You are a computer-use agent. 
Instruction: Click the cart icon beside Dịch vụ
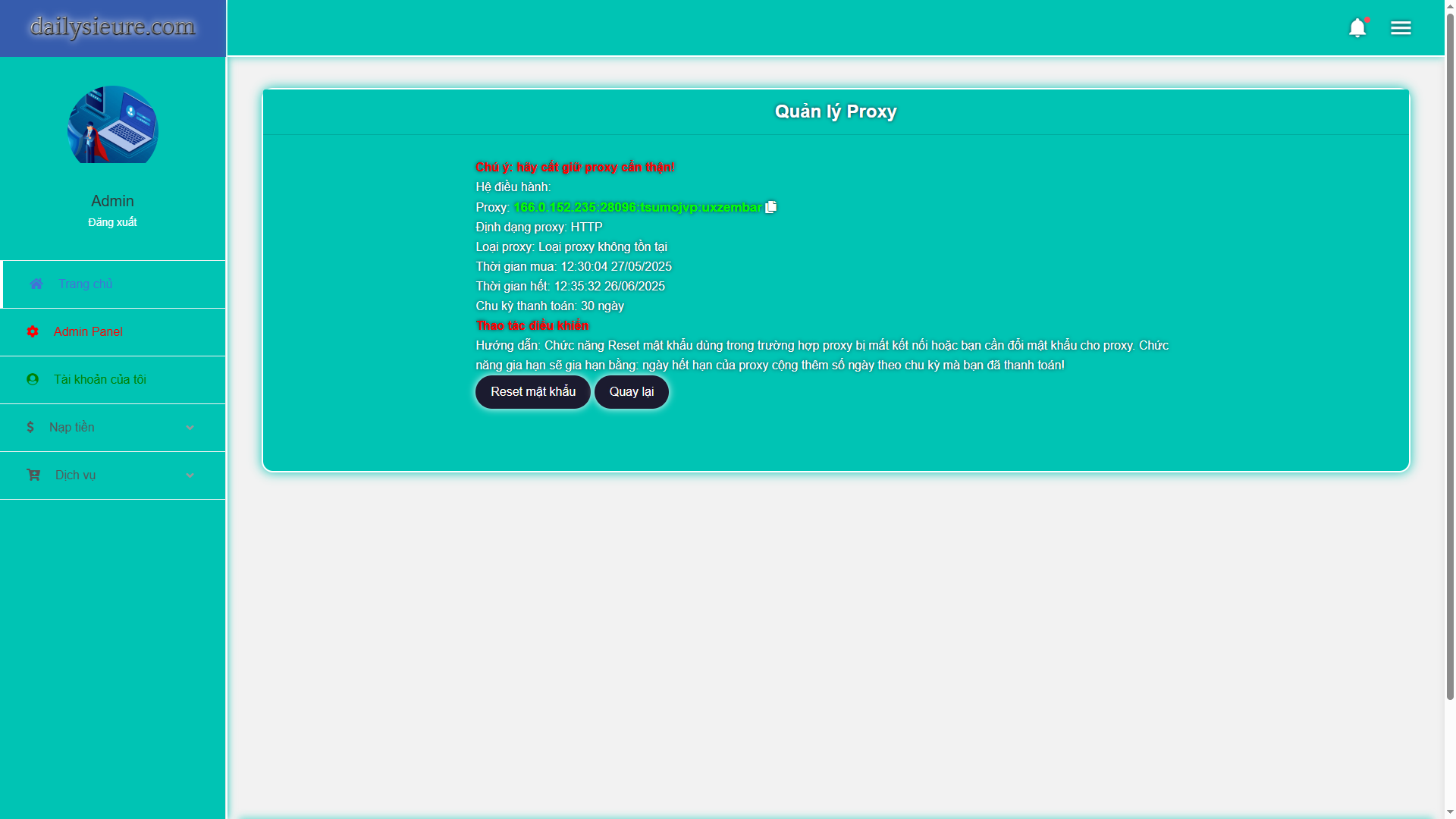coord(33,475)
